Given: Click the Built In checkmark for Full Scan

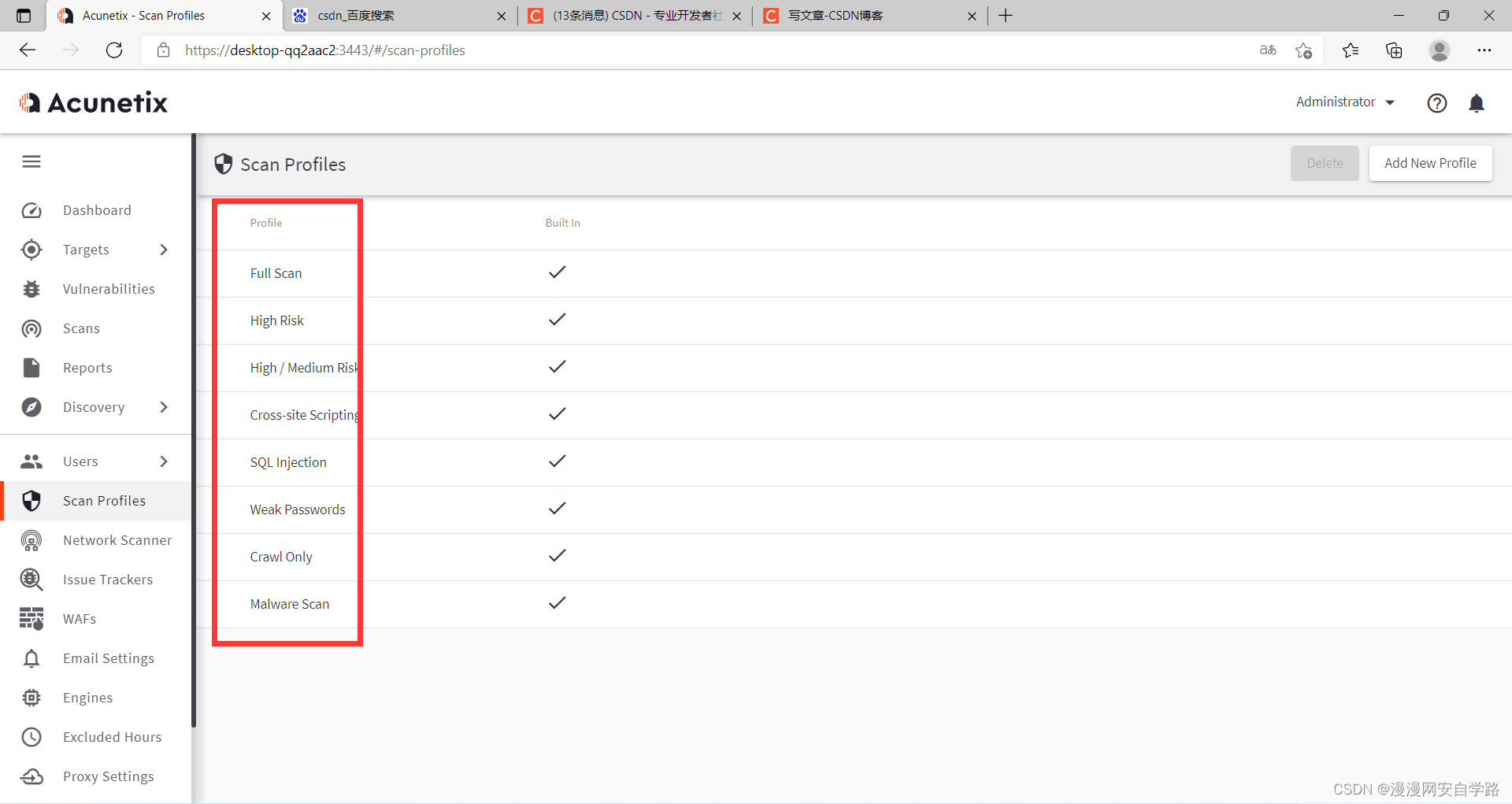Looking at the screenshot, I should [x=558, y=272].
